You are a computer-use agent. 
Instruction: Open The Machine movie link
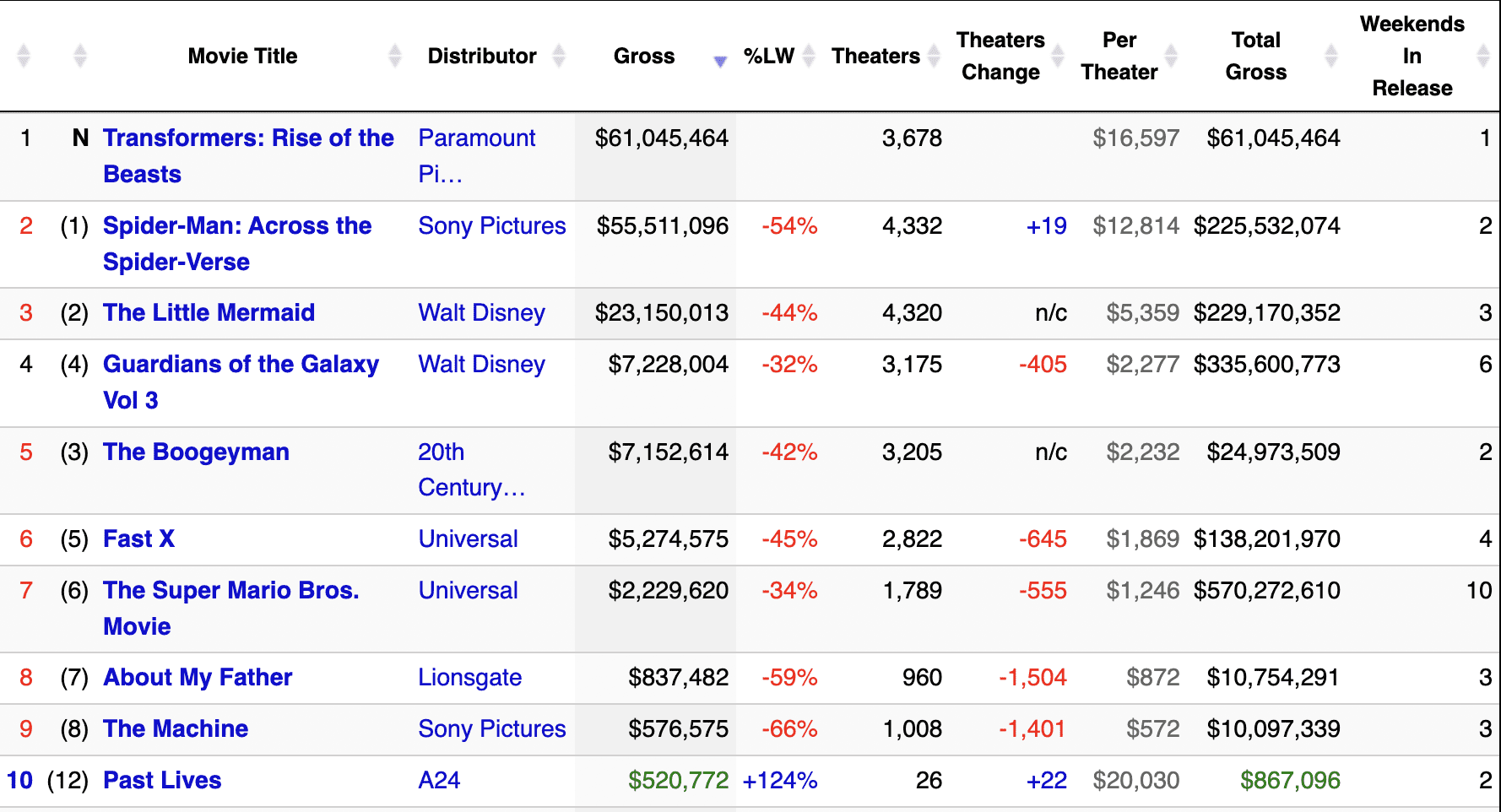[176, 729]
